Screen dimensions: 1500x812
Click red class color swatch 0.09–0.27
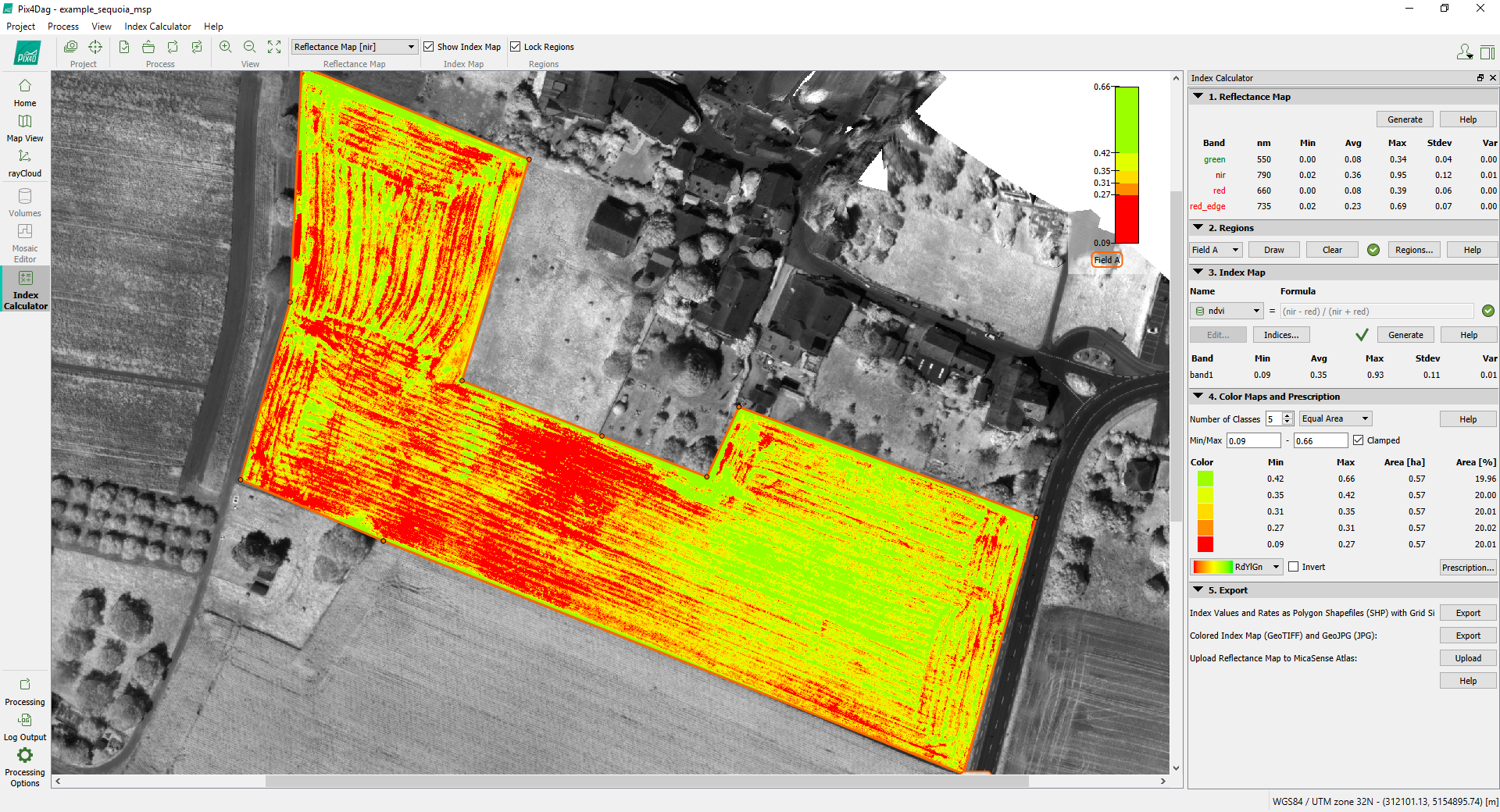click(1205, 544)
